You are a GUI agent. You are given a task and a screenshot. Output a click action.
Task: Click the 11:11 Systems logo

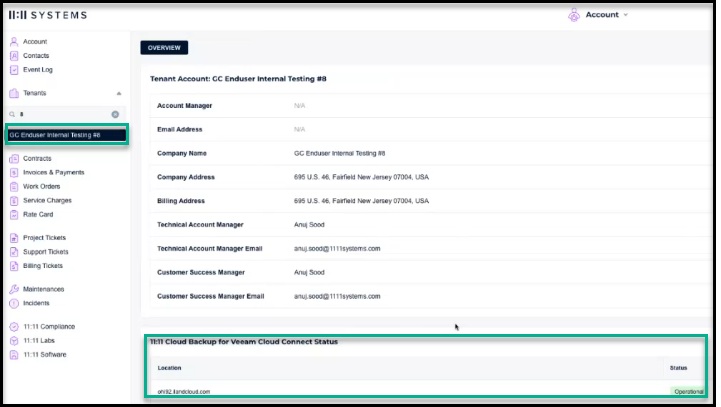pos(48,15)
